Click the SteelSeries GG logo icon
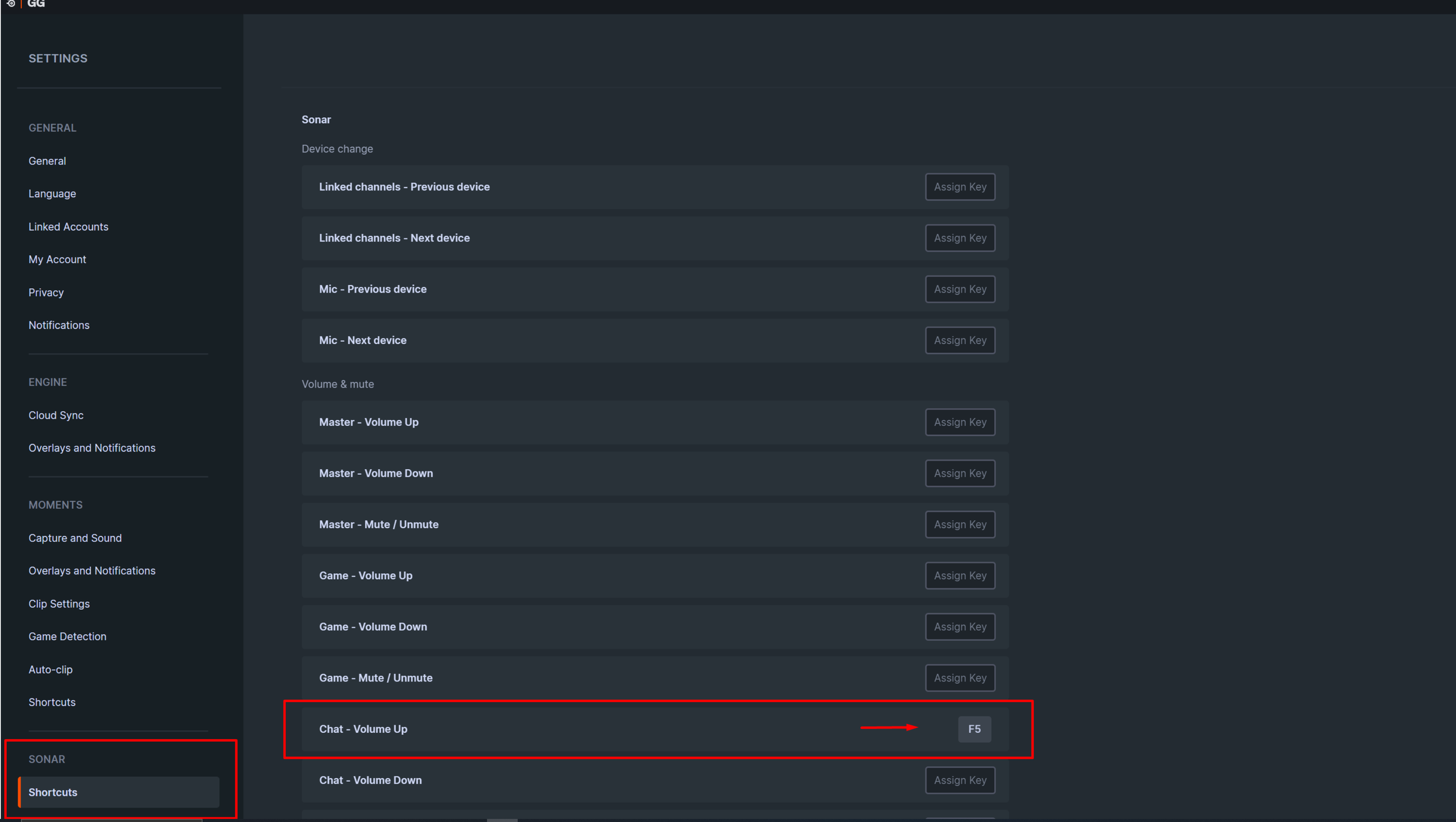The height and width of the screenshot is (822, 1456). click(11, 3)
